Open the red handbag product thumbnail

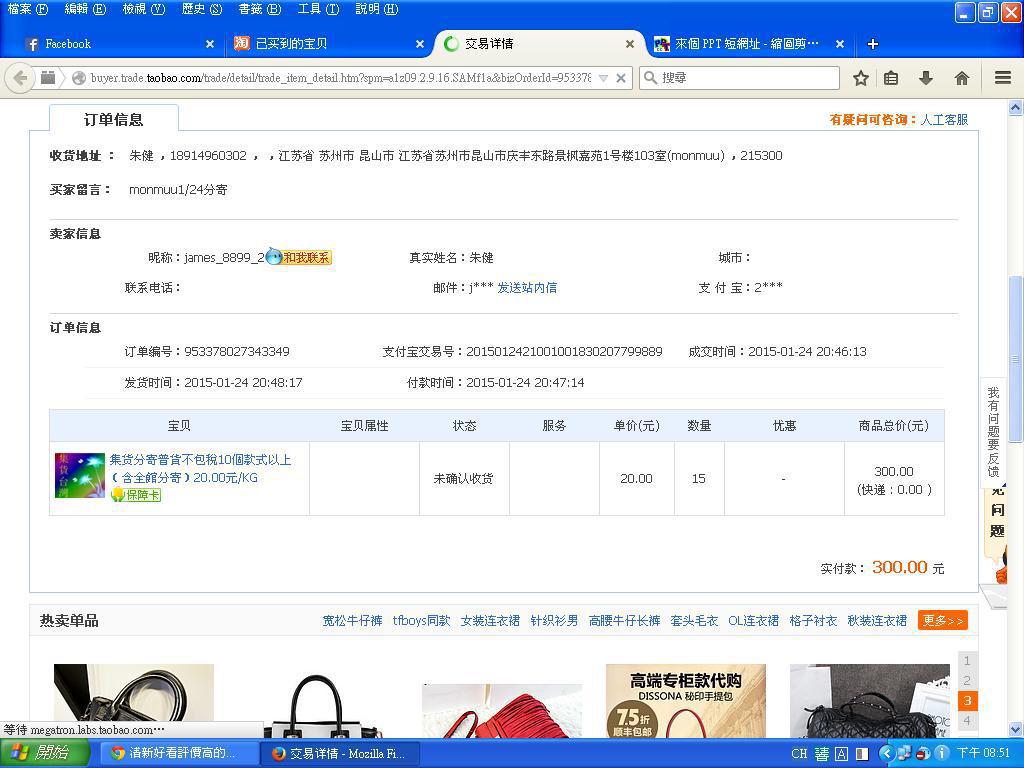pyautogui.click(x=502, y=711)
